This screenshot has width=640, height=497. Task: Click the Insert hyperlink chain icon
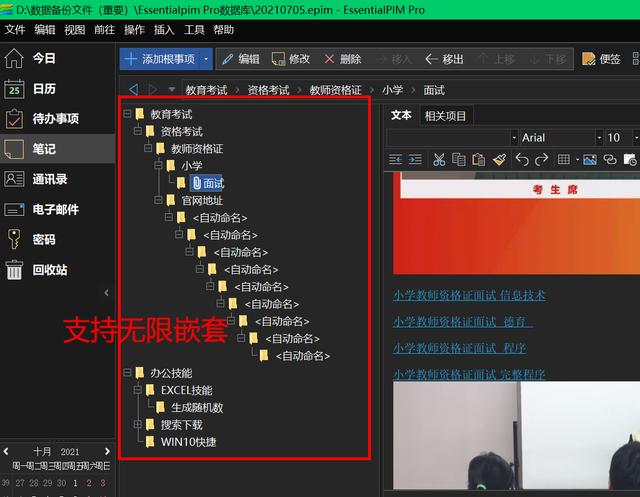(610, 160)
